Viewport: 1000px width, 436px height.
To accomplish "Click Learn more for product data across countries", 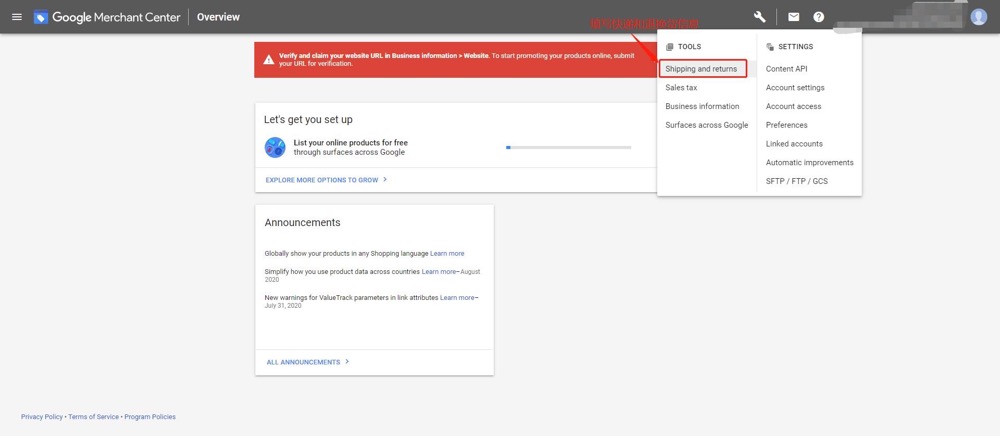I will [439, 272].
